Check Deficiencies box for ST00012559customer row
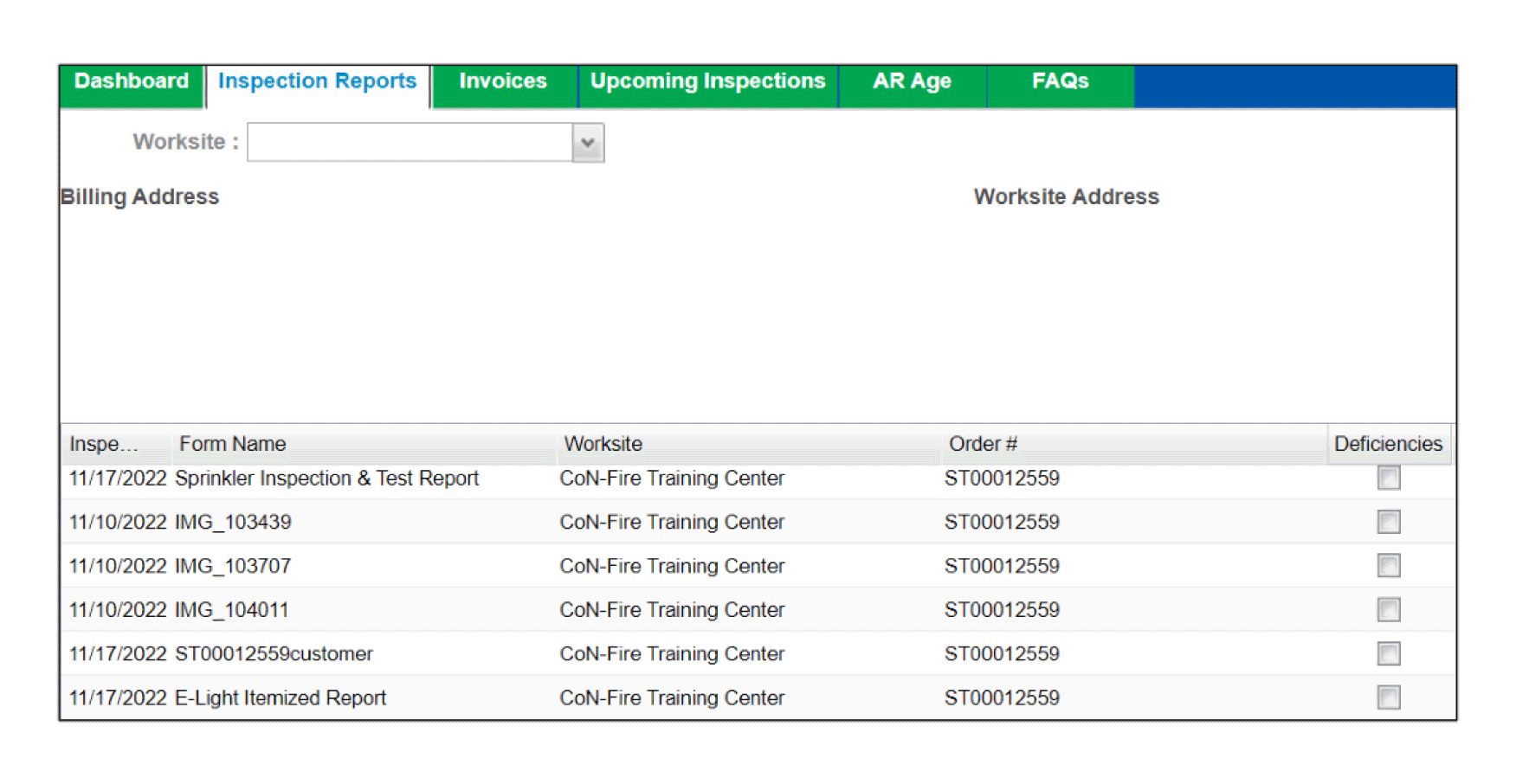1516x784 pixels. pyautogui.click(x=1388, y=654)
